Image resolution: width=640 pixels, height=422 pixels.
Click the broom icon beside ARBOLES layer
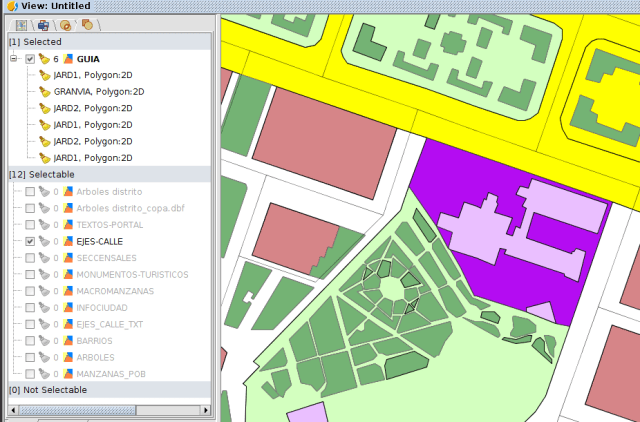45,357
